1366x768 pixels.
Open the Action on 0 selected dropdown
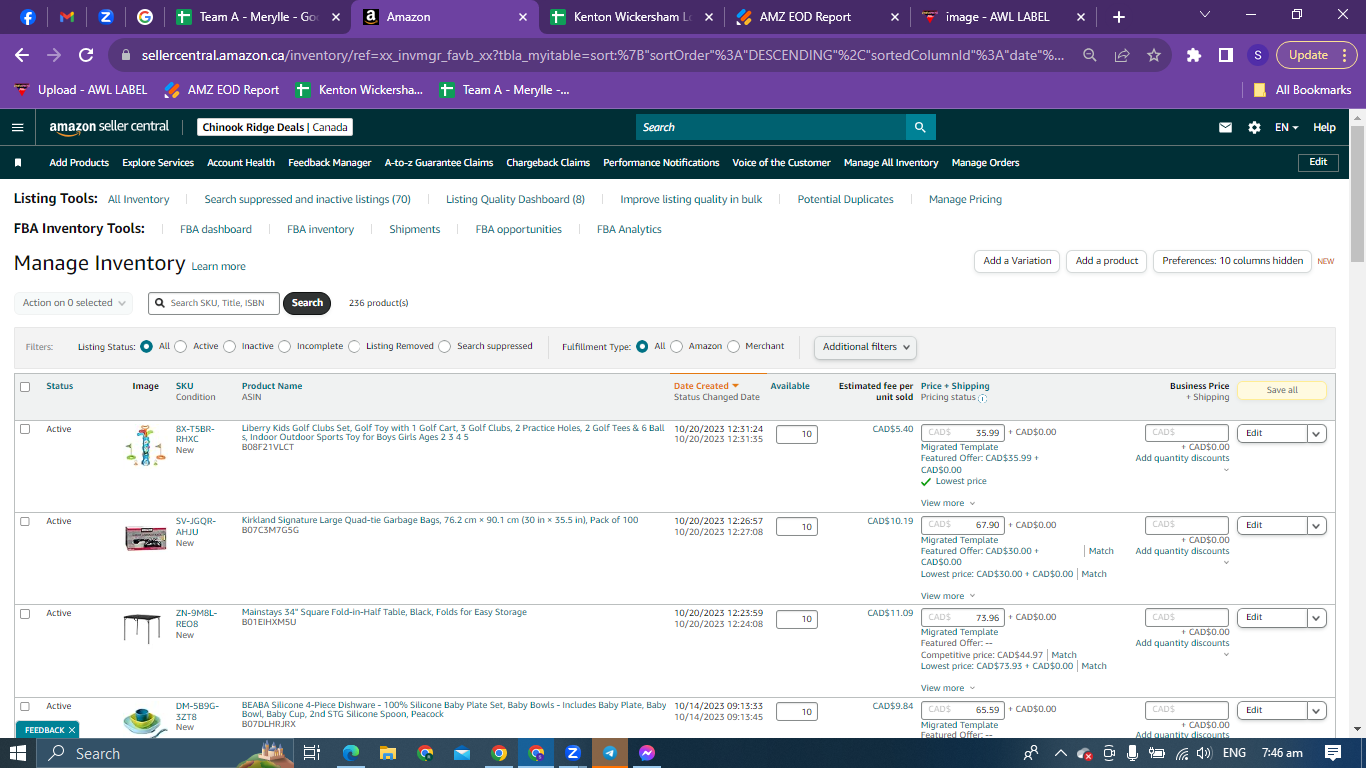click(x=74, y=303)
